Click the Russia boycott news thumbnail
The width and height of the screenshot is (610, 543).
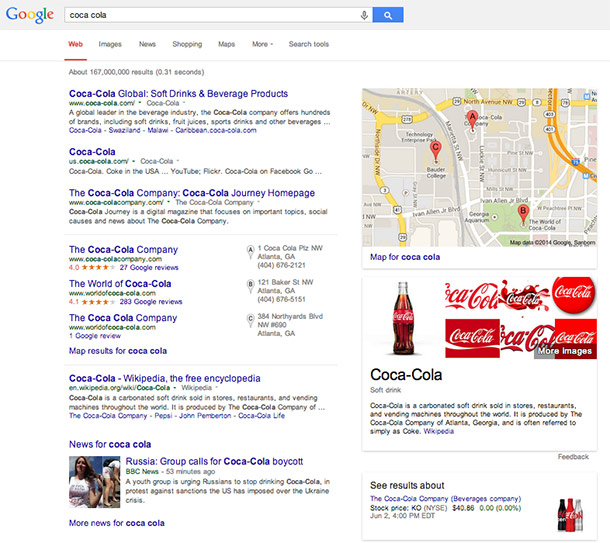pos(95,482)
